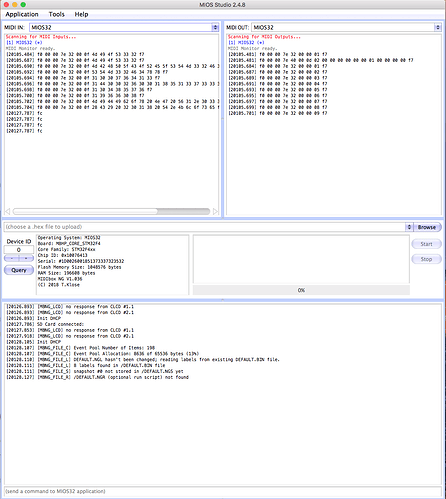Click the "MIDIbox NG V1.036" line

coord(60,279)
